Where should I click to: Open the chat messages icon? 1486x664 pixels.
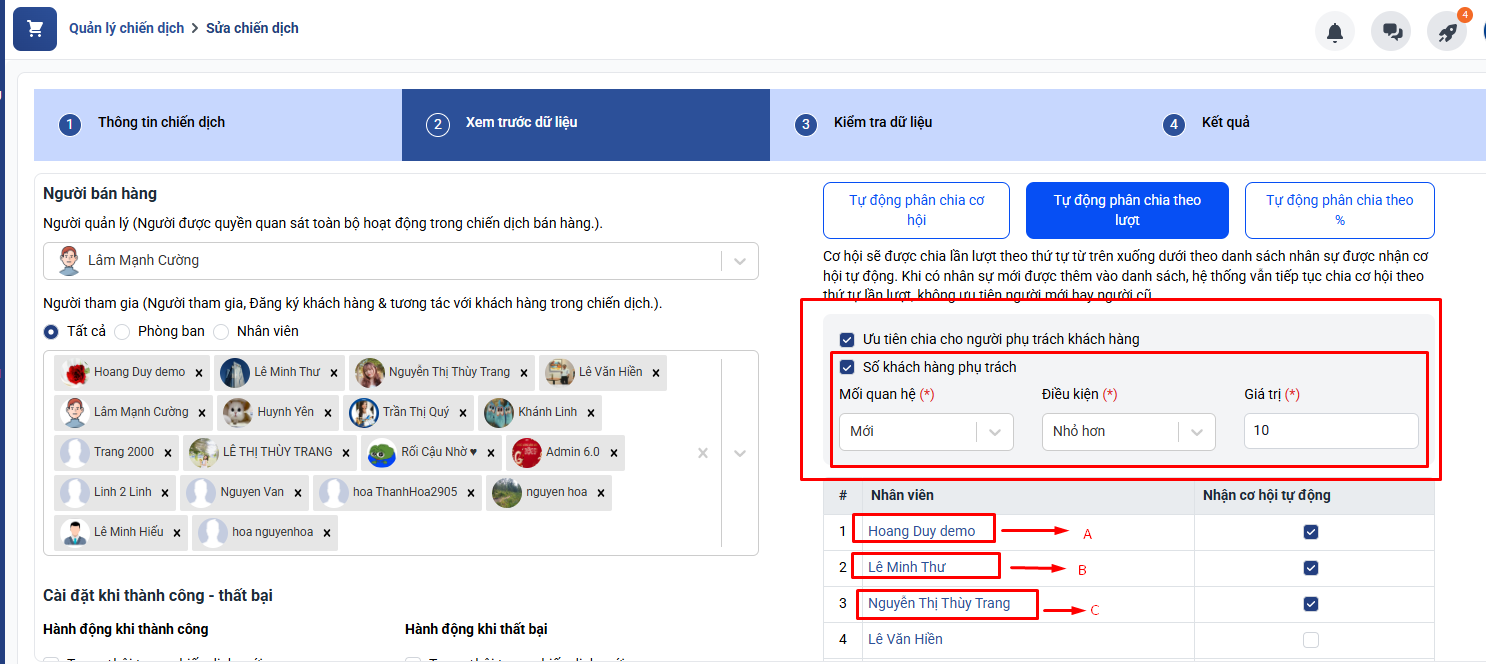[1391, 32]
